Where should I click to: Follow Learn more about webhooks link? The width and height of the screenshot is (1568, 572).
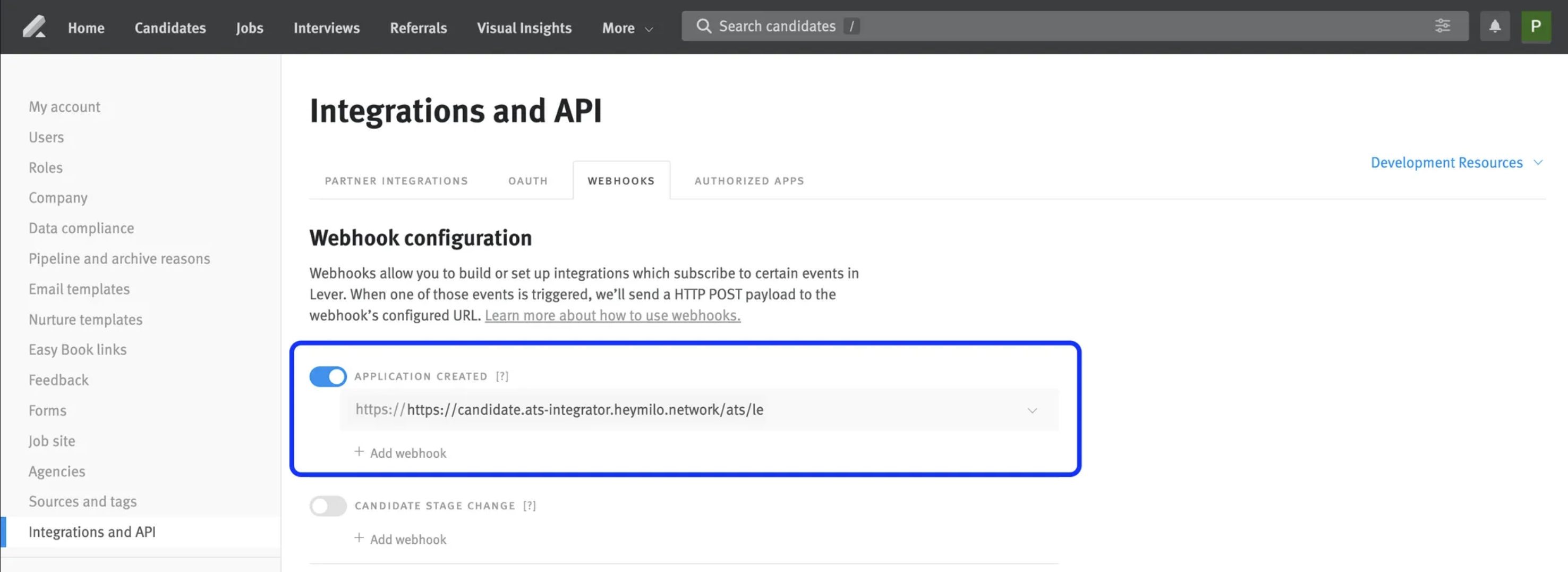[612, 316]
